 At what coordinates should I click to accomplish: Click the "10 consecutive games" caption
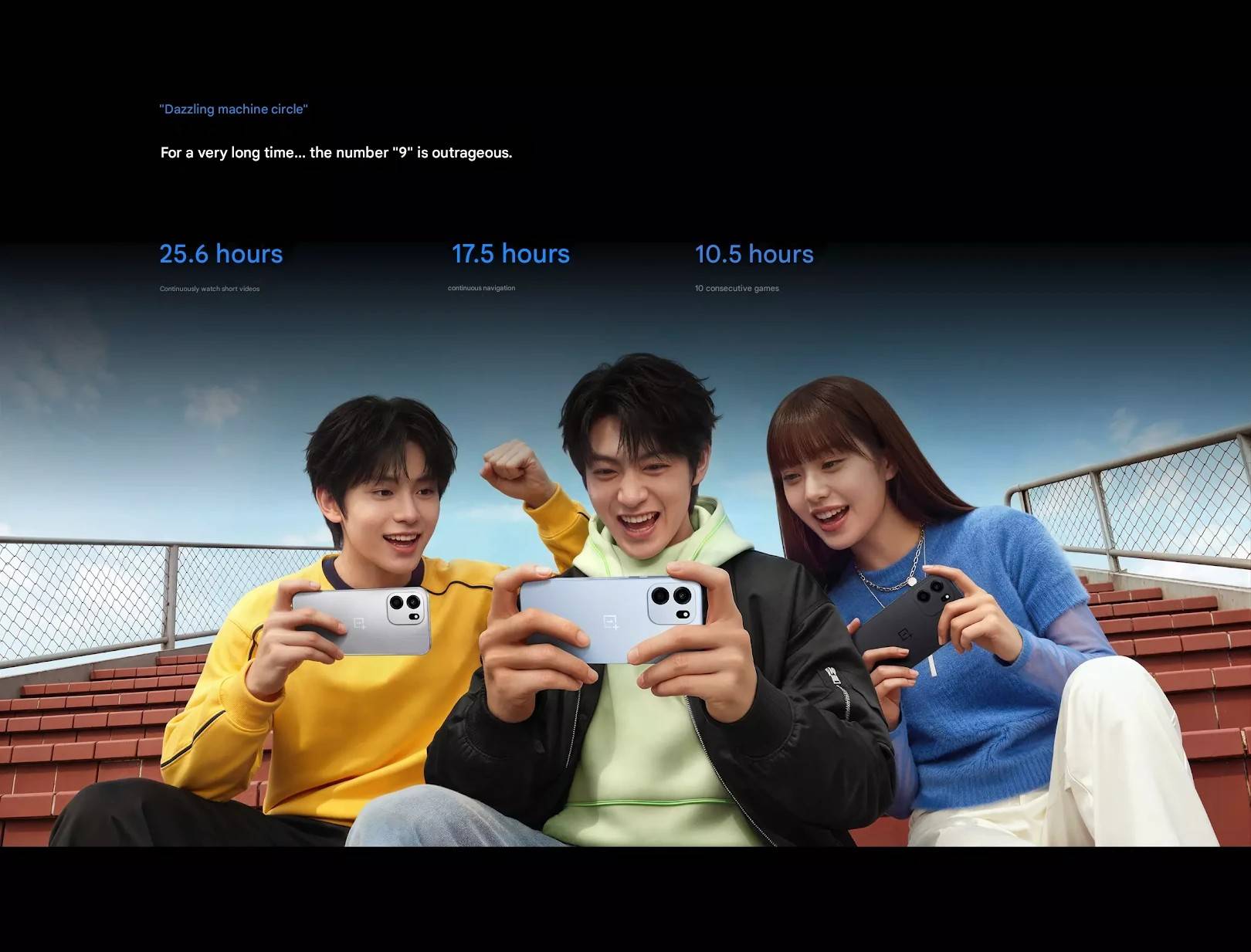(737, 288)
